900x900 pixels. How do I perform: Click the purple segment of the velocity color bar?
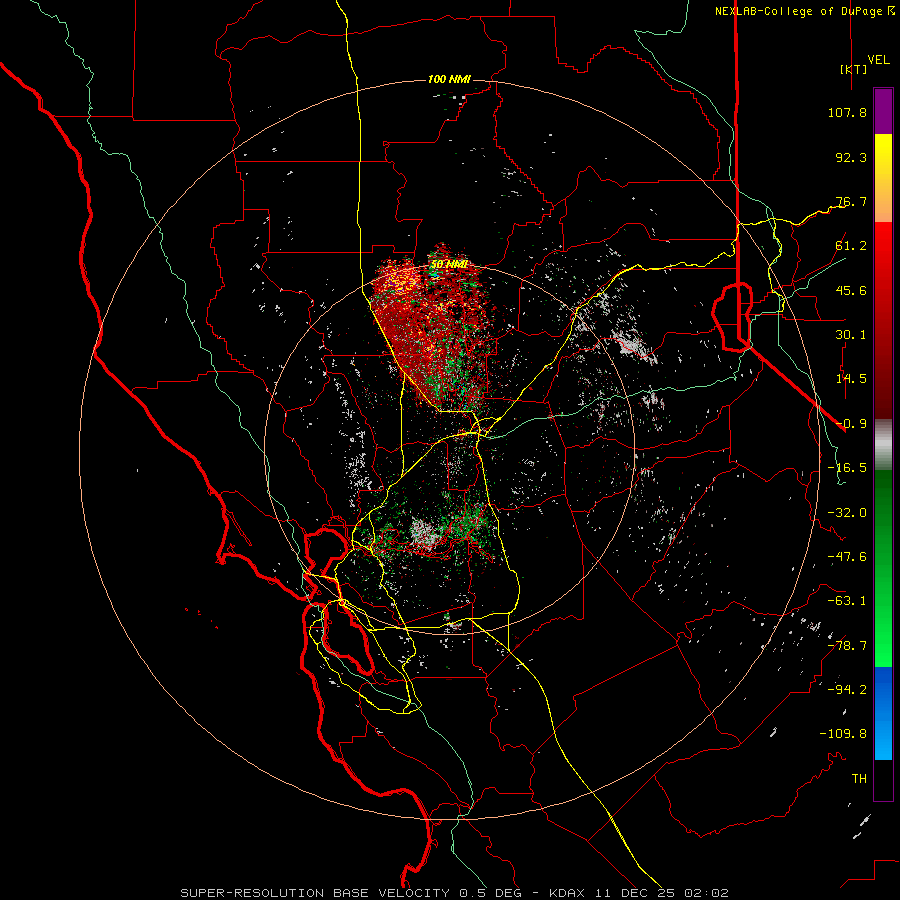coord(883,112)
